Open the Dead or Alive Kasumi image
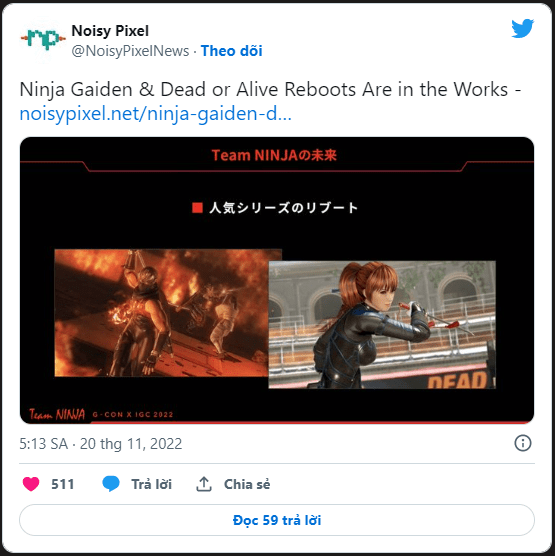This screenshot has height=556, width=555. [382, 324]
